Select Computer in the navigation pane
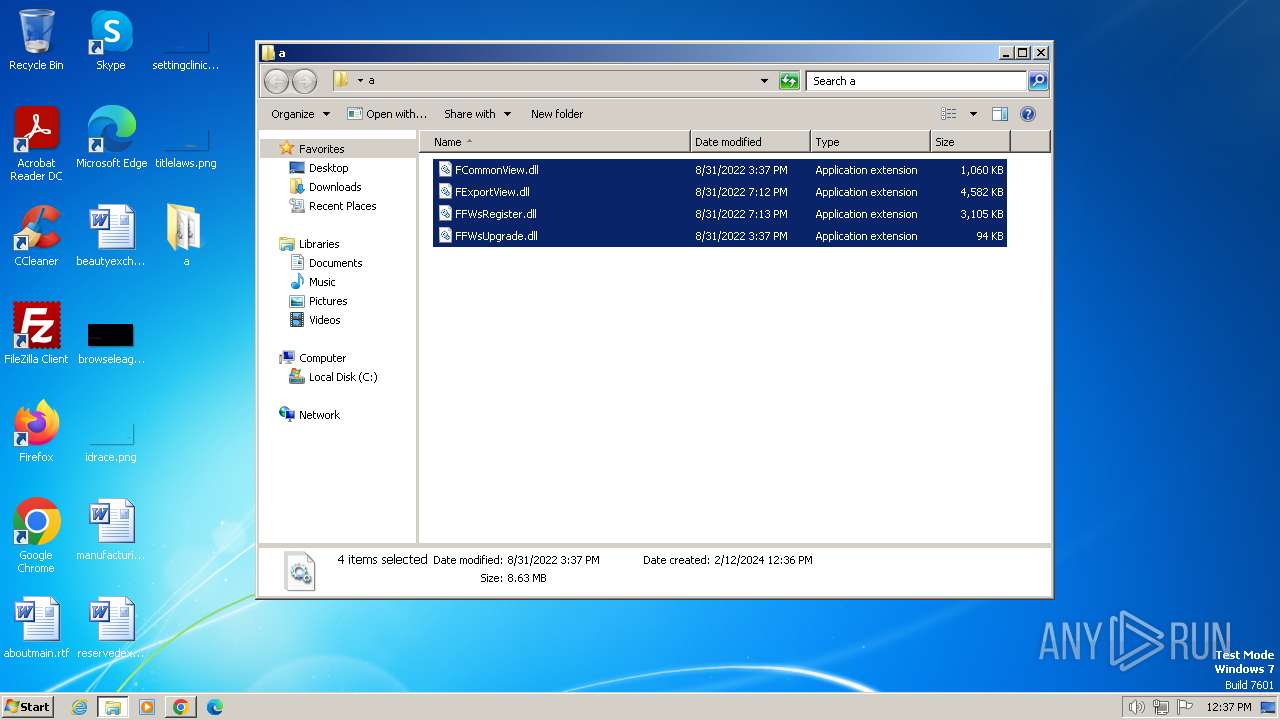 [322, 358]
